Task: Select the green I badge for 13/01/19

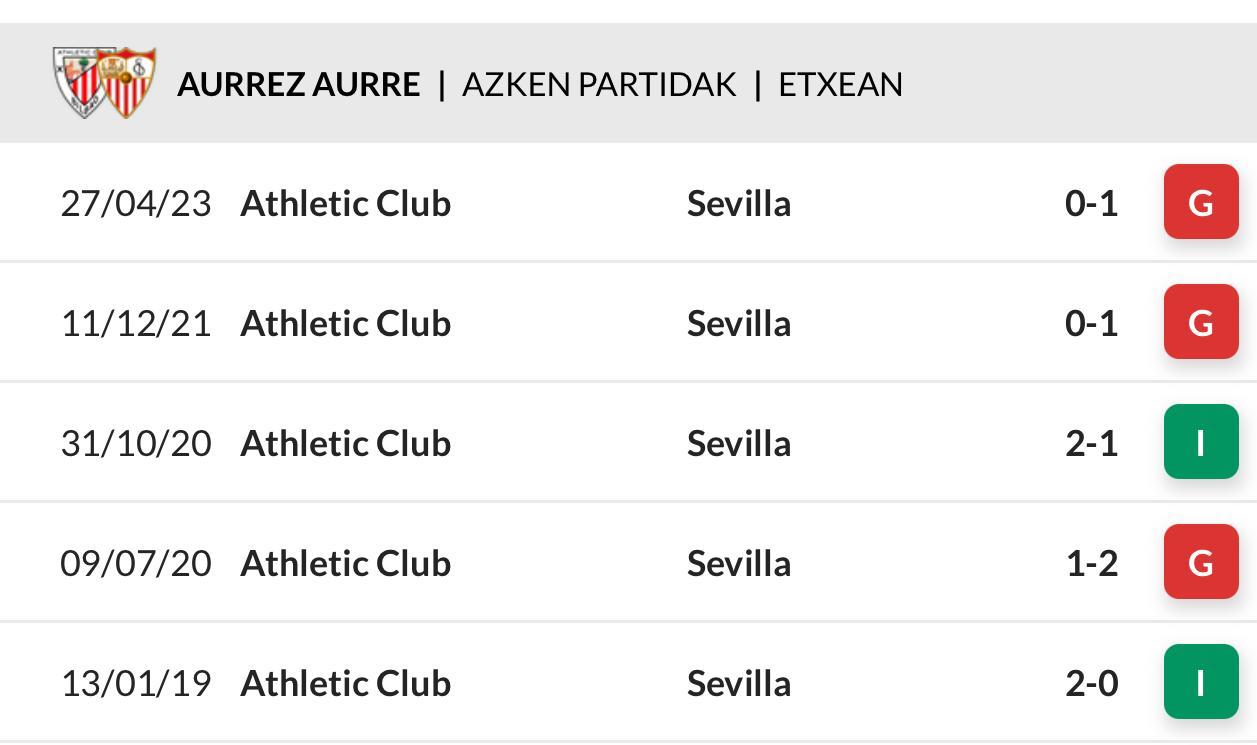Action: point(1201,682)
